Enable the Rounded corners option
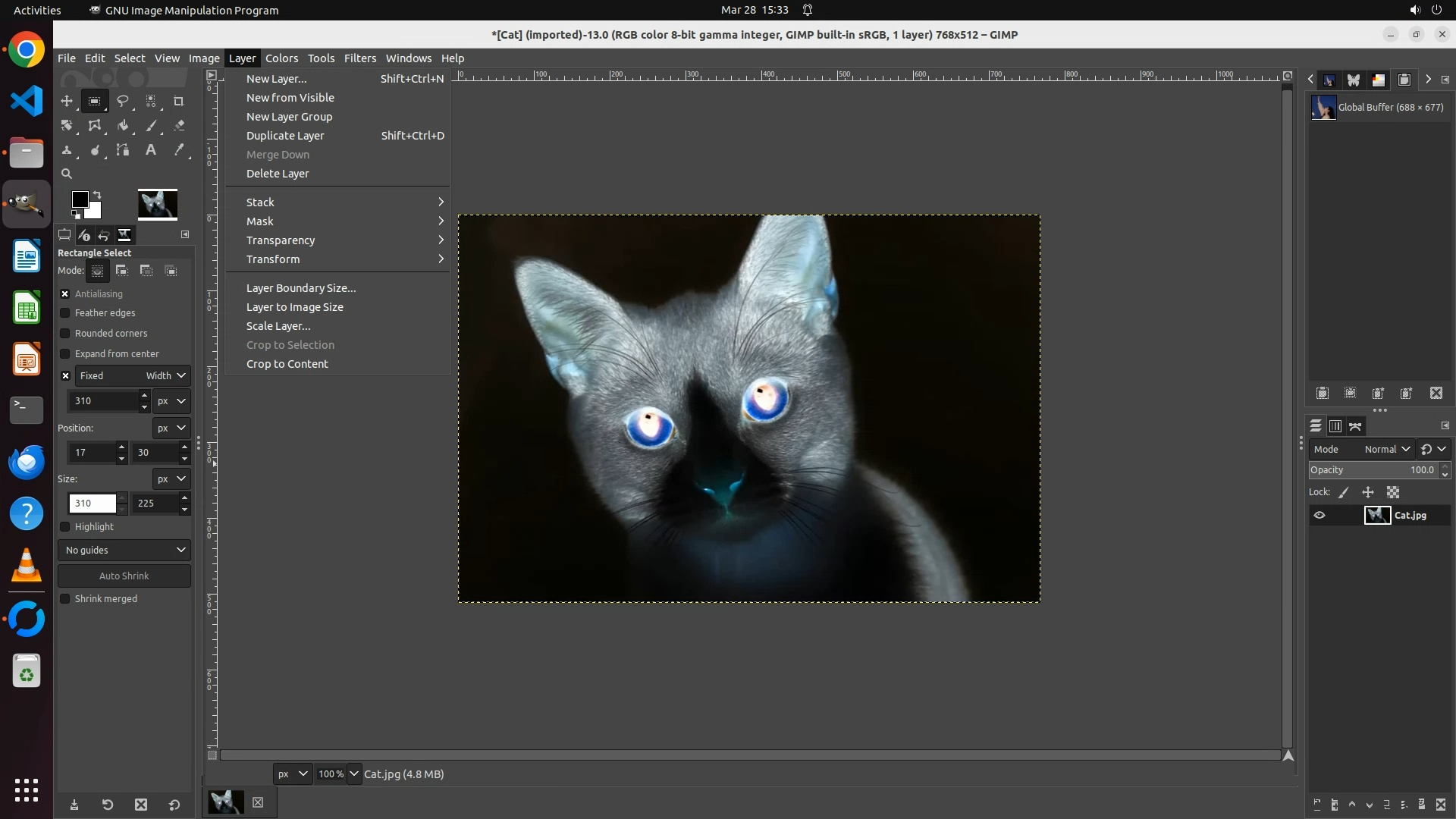 (65, 334)
